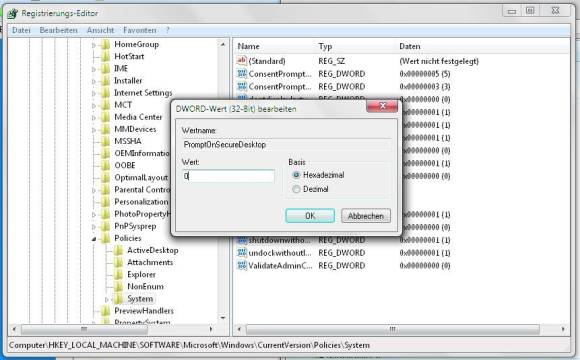Confirm the dialog with OK
This screenshot has height=360, width=580.
(310, 216)
